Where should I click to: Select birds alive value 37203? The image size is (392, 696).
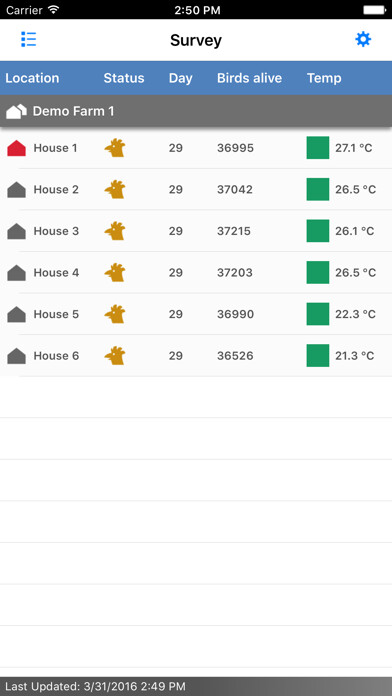[x=235, y=273]
